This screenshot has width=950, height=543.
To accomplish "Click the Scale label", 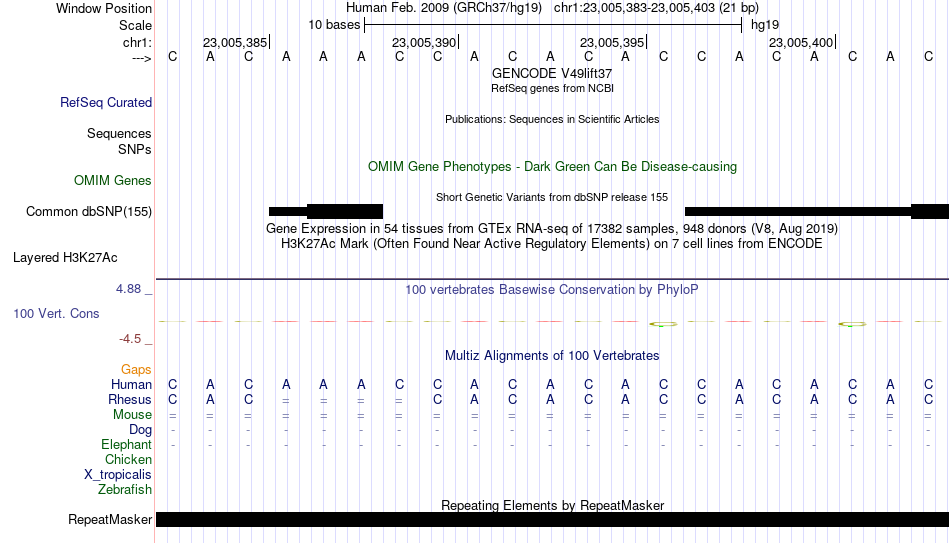I will point(136,25).
